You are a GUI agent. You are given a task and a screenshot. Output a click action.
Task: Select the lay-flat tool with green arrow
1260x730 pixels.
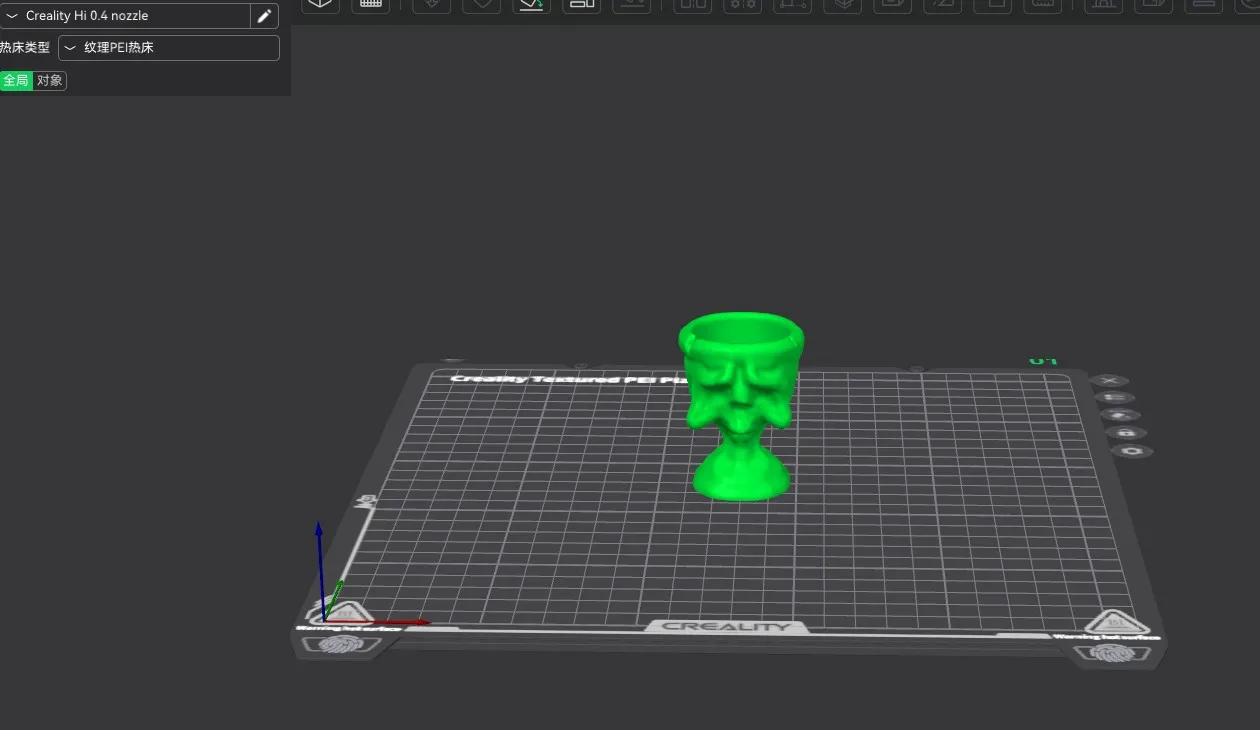(531, 6)
